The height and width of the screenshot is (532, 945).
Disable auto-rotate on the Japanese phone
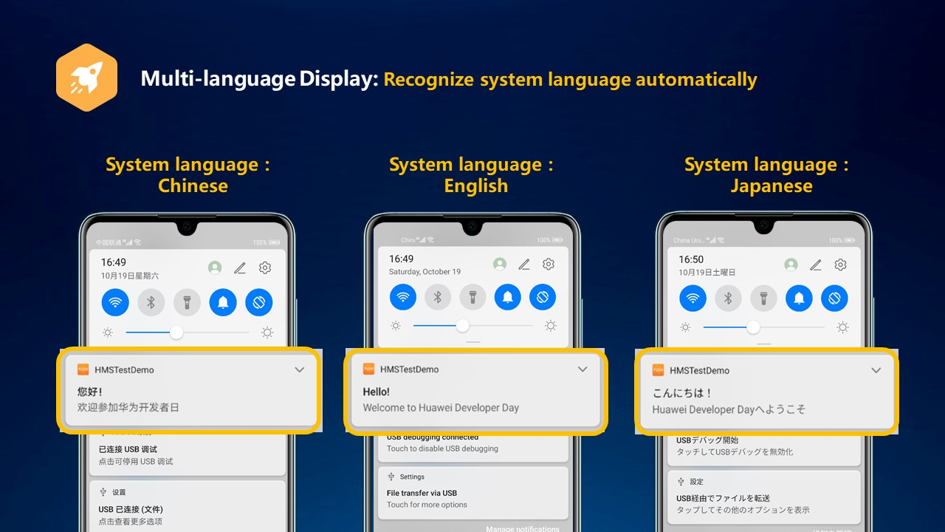click(834, 298)
